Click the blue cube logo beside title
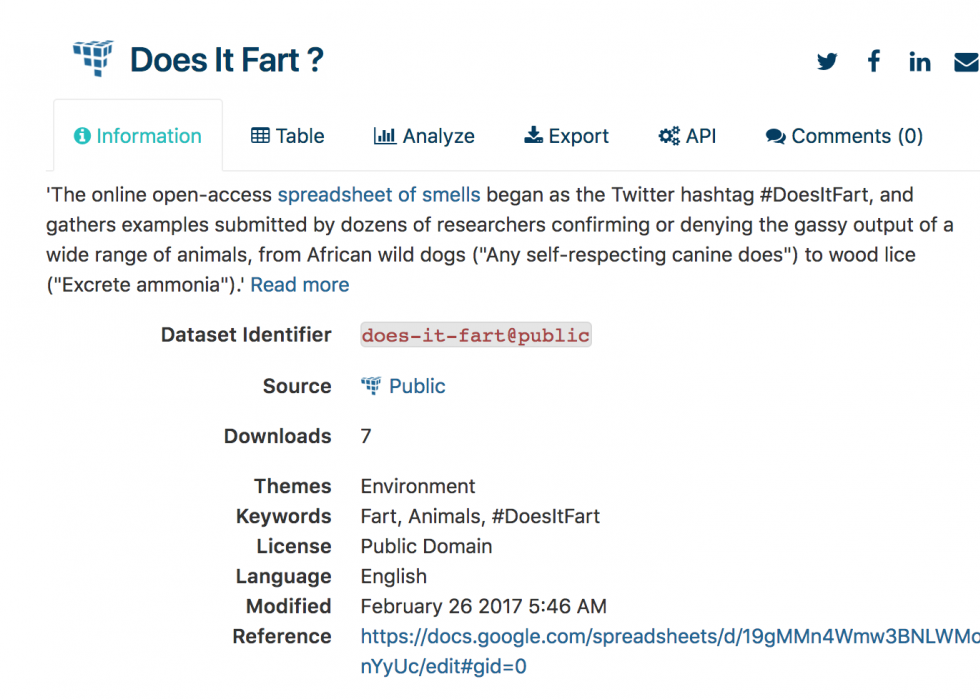Screen dimensions: 980x699 pyautogui.click(x=93, y=58)
